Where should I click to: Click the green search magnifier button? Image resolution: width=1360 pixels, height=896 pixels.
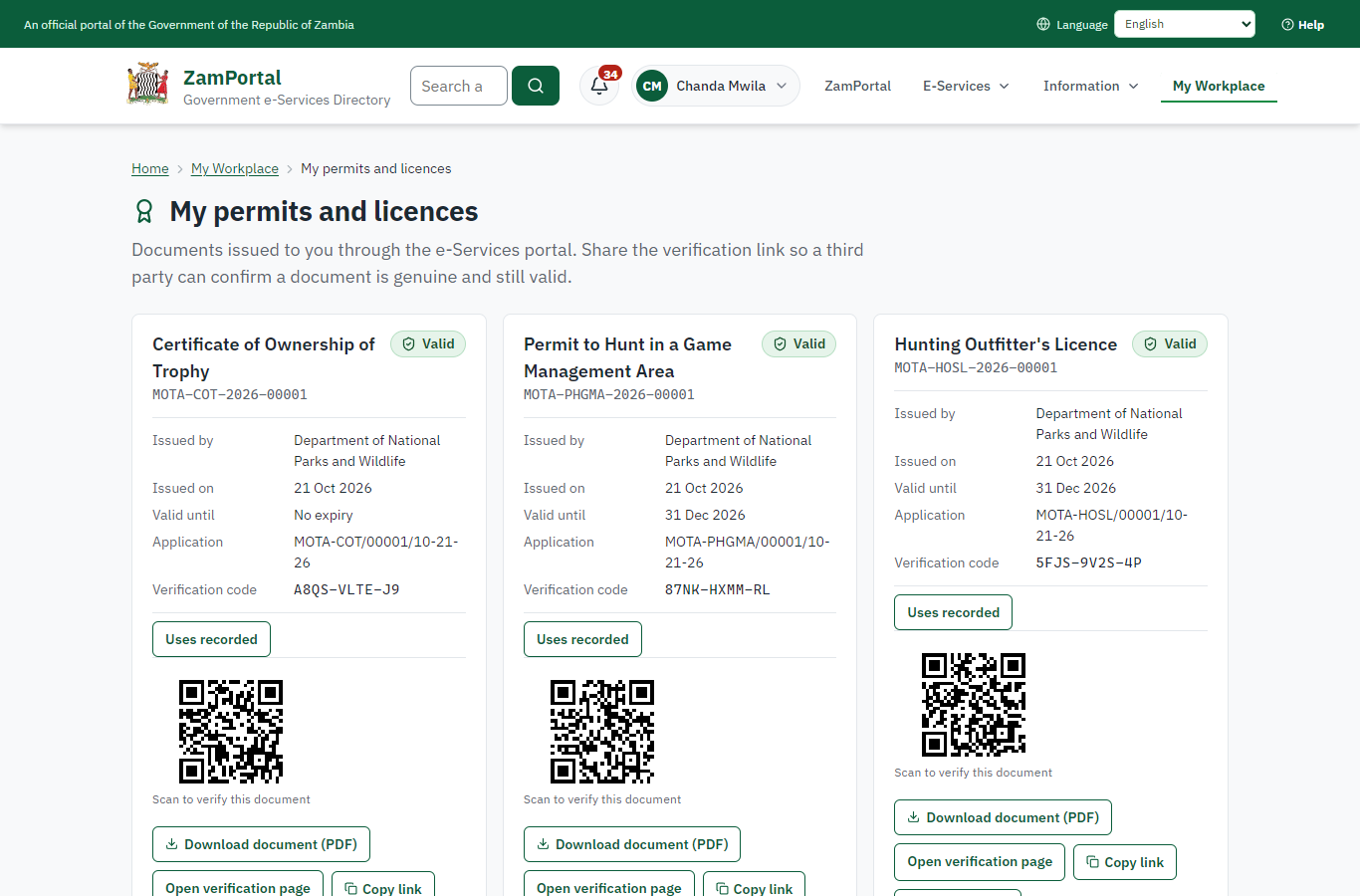tap(536, 86)
